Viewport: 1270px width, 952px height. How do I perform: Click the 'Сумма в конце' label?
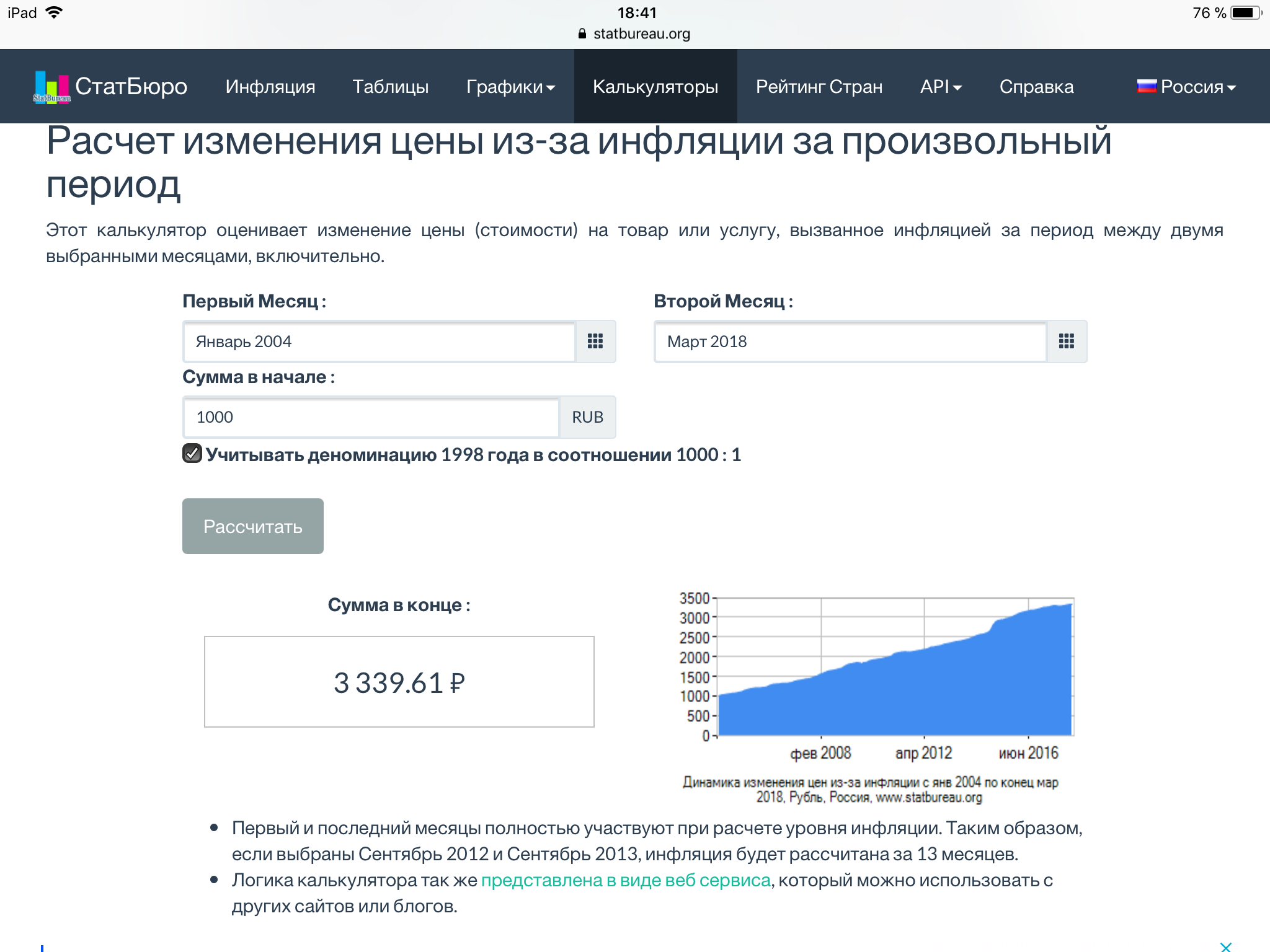click(x=399, y=605)
